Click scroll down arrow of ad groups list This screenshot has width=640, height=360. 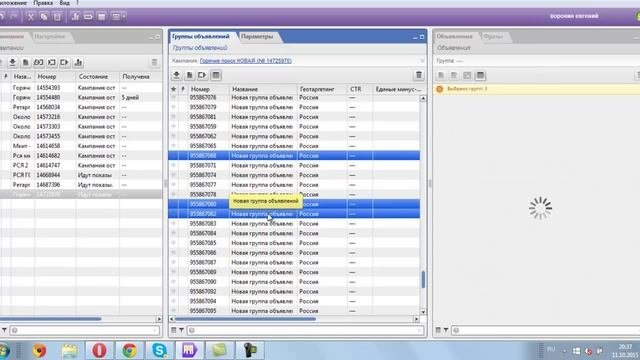pyautogui.click(x=423, y=312)
